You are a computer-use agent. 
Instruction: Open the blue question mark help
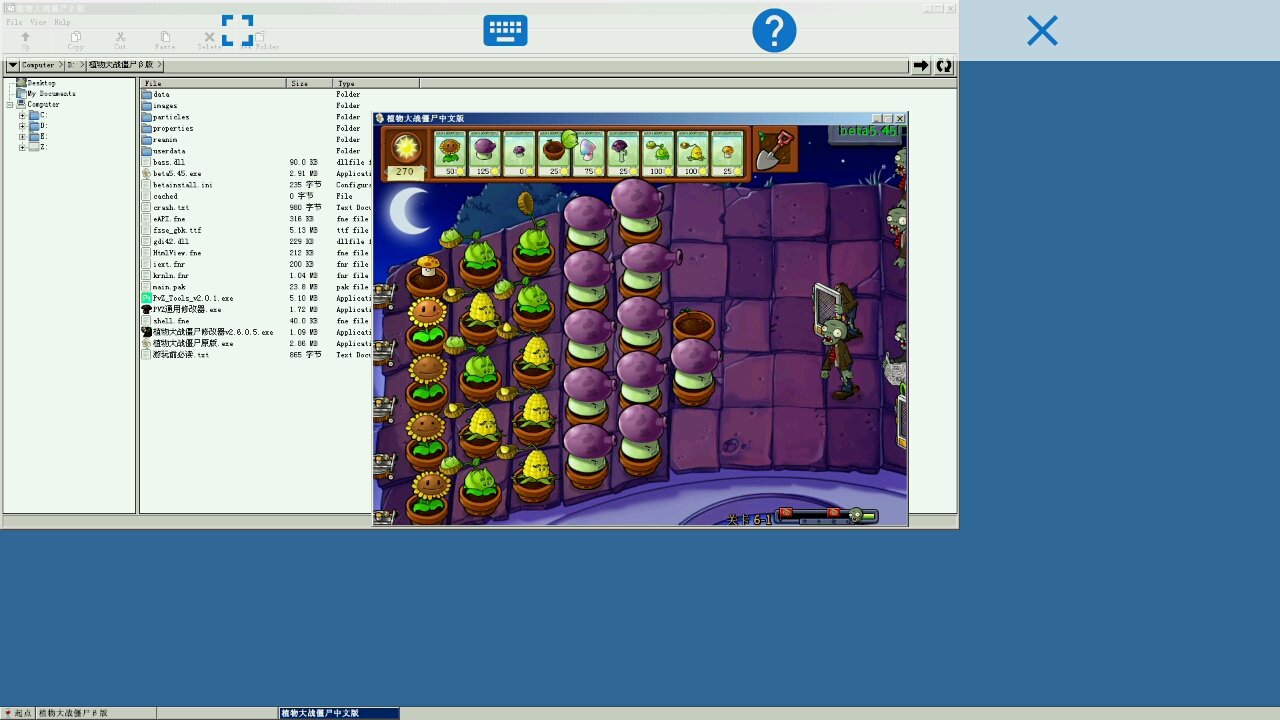[774, 30]
